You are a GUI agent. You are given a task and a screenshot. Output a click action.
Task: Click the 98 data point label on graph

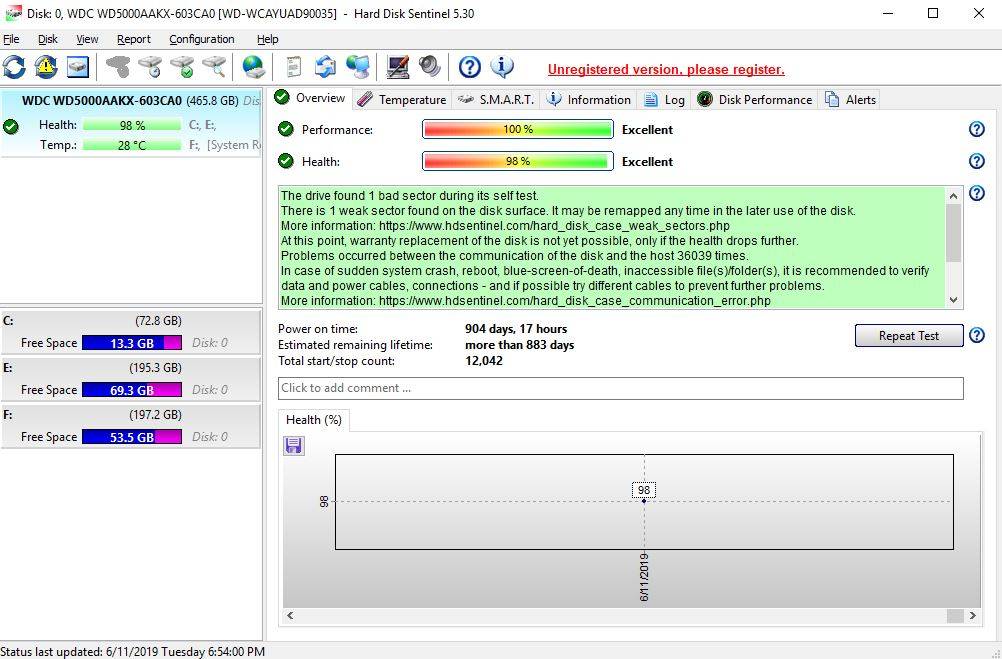coord(644,490)
